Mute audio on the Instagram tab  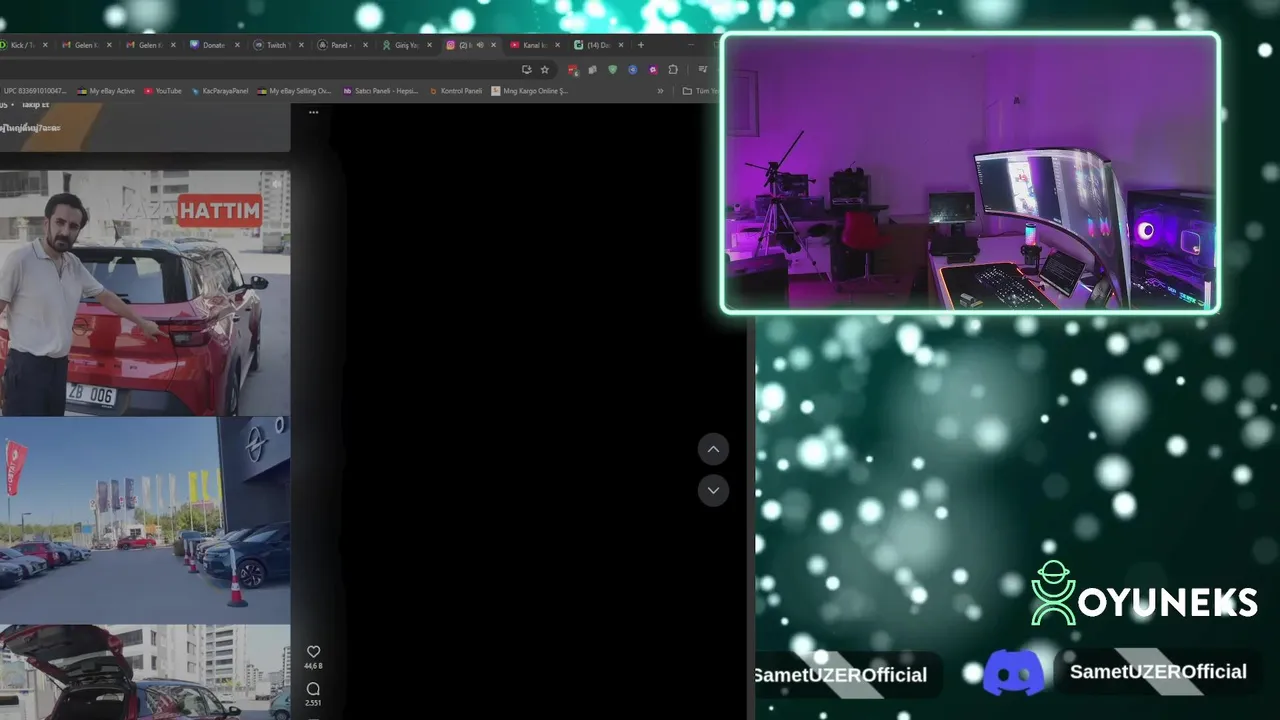click(480, 45)
